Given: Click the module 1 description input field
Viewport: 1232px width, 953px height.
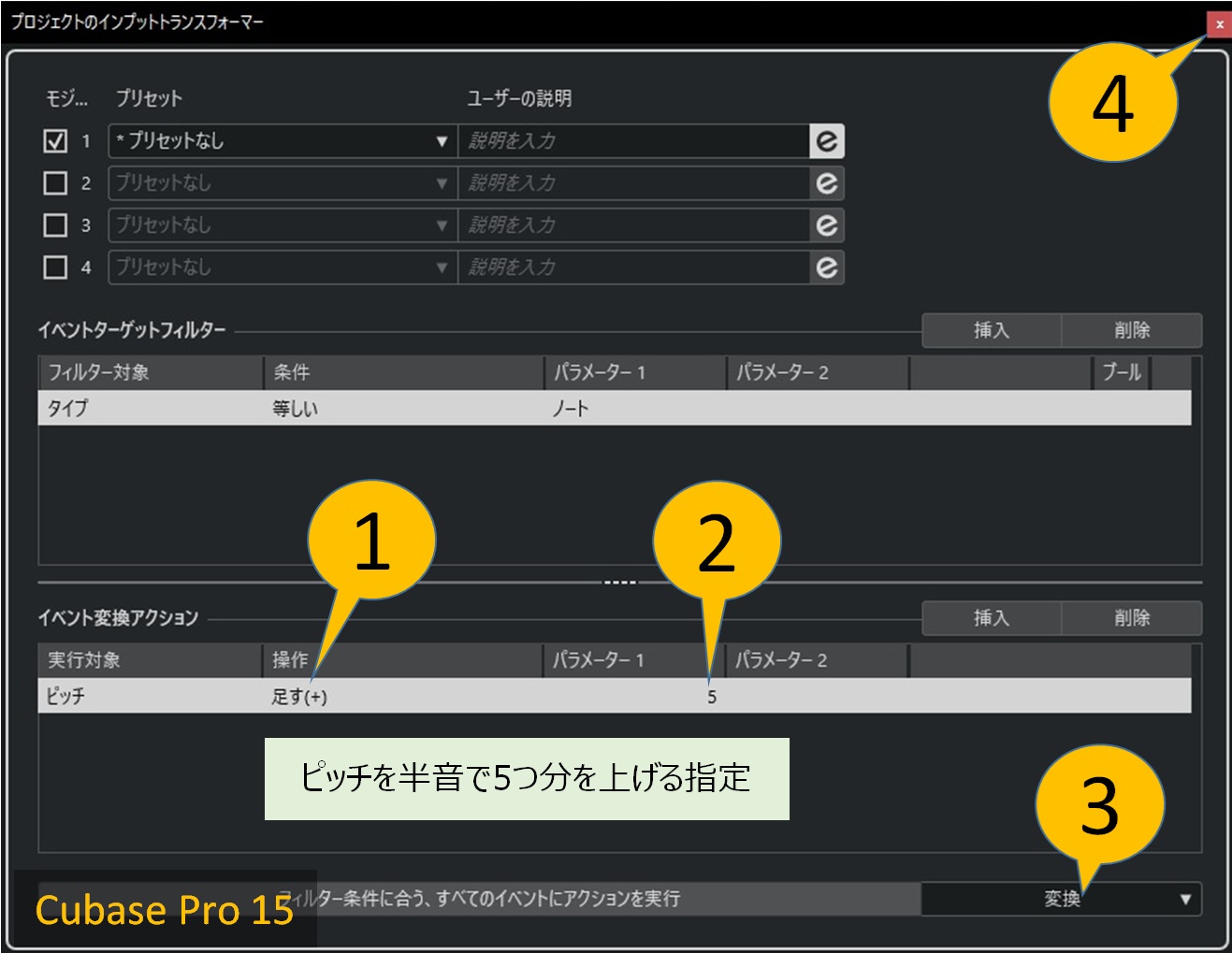Looking at the screenshot, I should [x=633, y=141].
